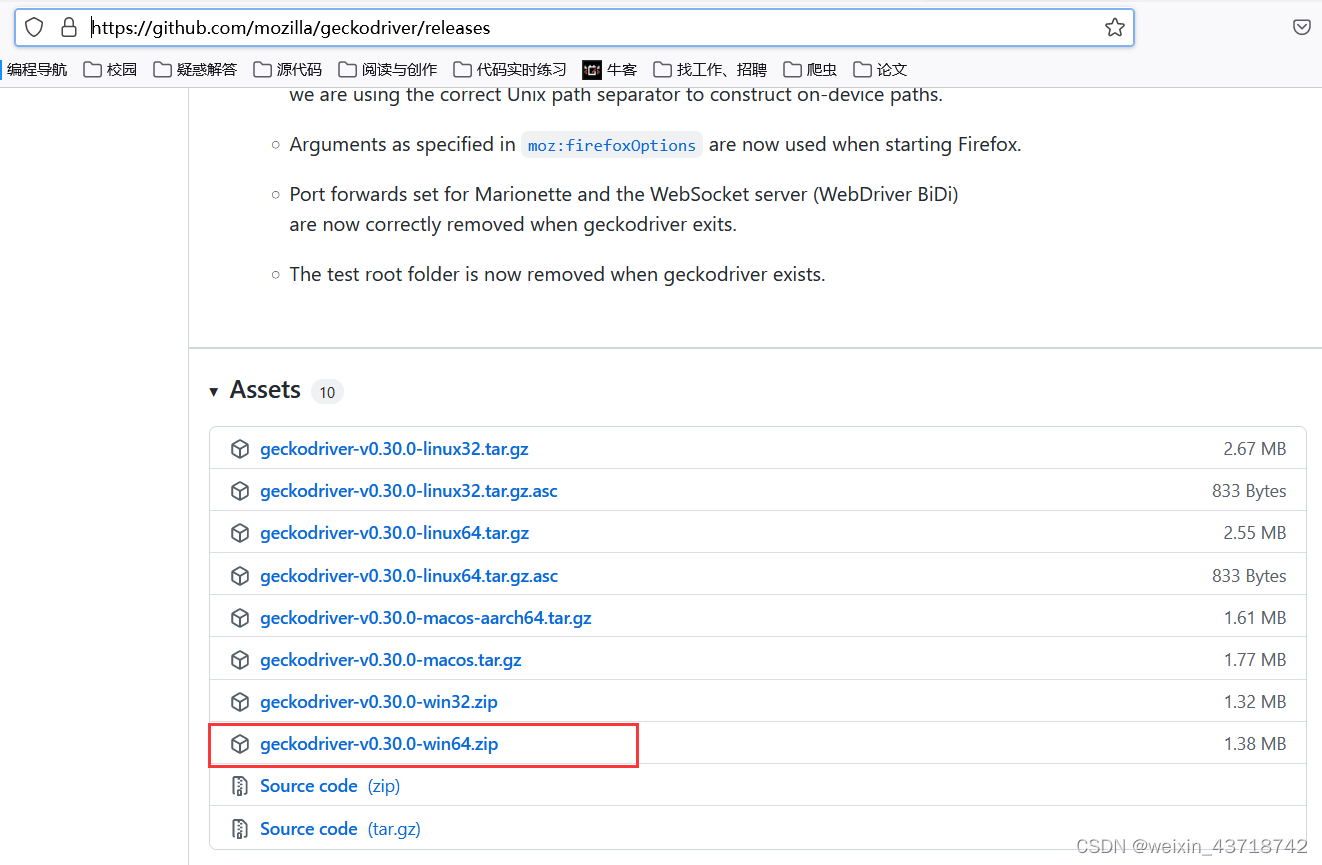Click the package icon beside win64.zip
The width and height of the screenshot is (1322, 865).
(x=240, y=744)
